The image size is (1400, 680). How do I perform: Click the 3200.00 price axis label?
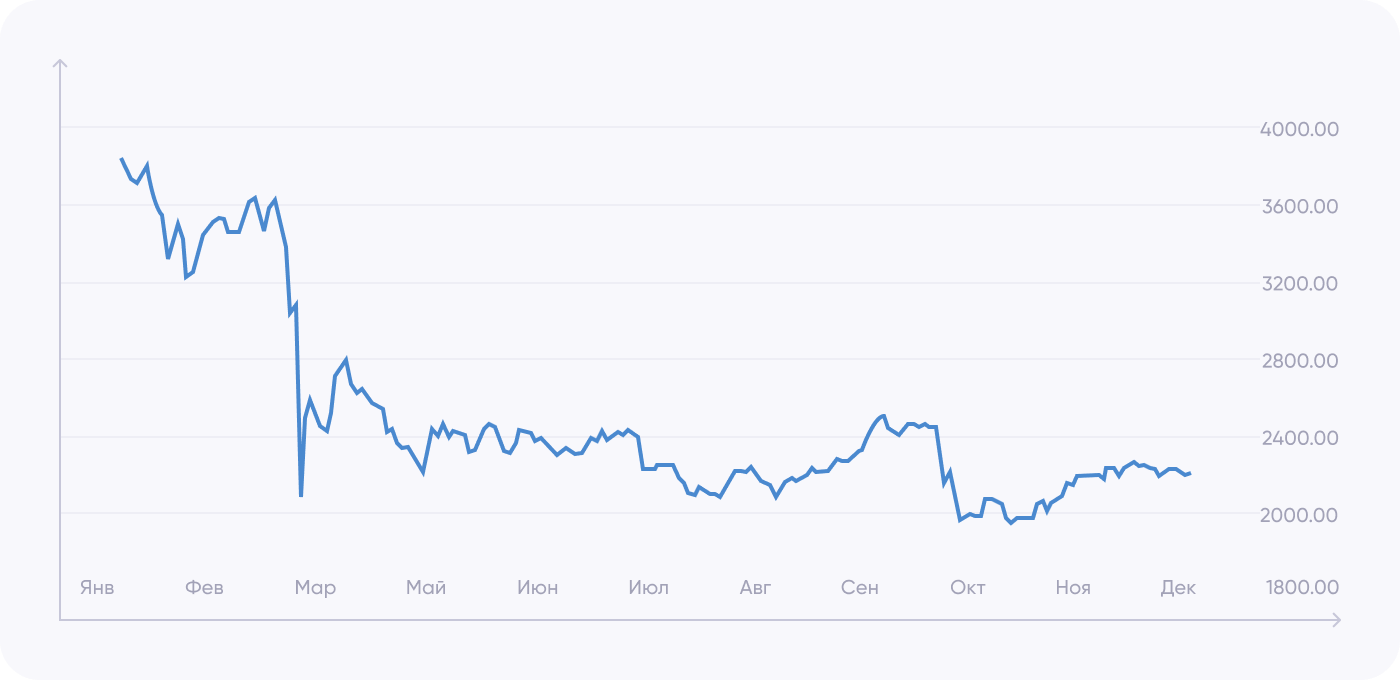[x=1300, y=284]
